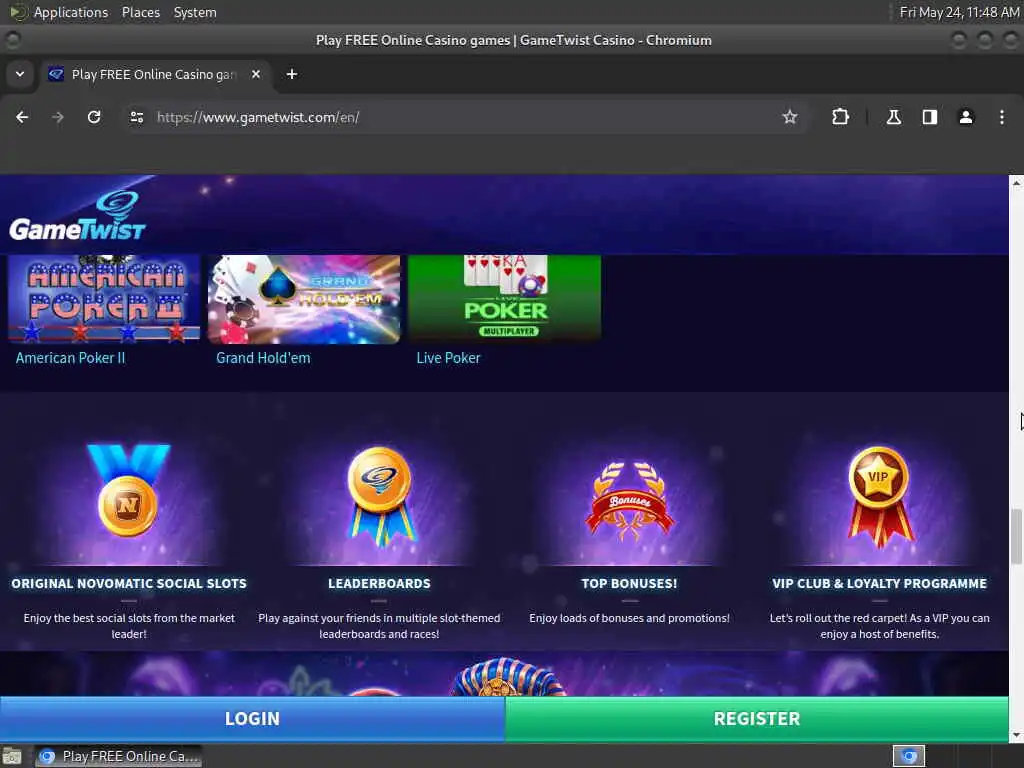Click the address bar URL
The height and width of the screenshot is (768, 1024).
258,118
